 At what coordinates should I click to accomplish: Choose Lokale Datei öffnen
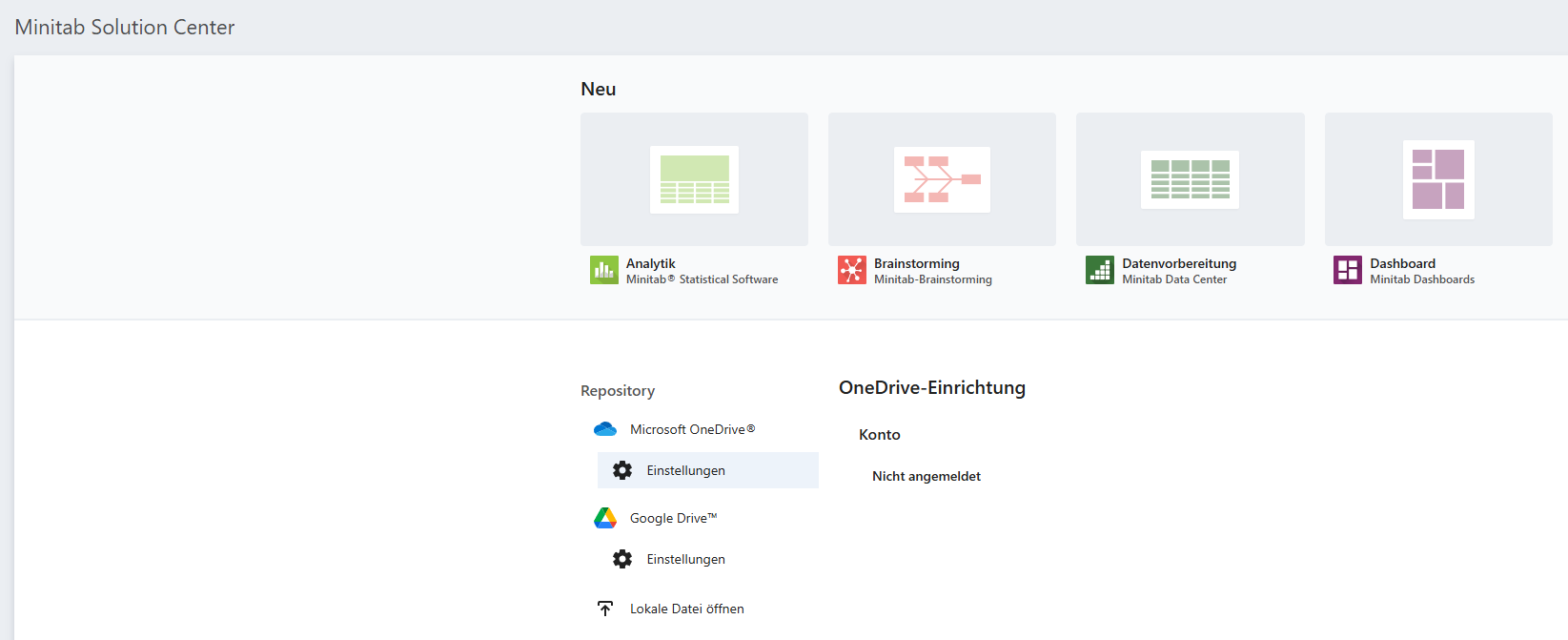(x=686, y=609)
